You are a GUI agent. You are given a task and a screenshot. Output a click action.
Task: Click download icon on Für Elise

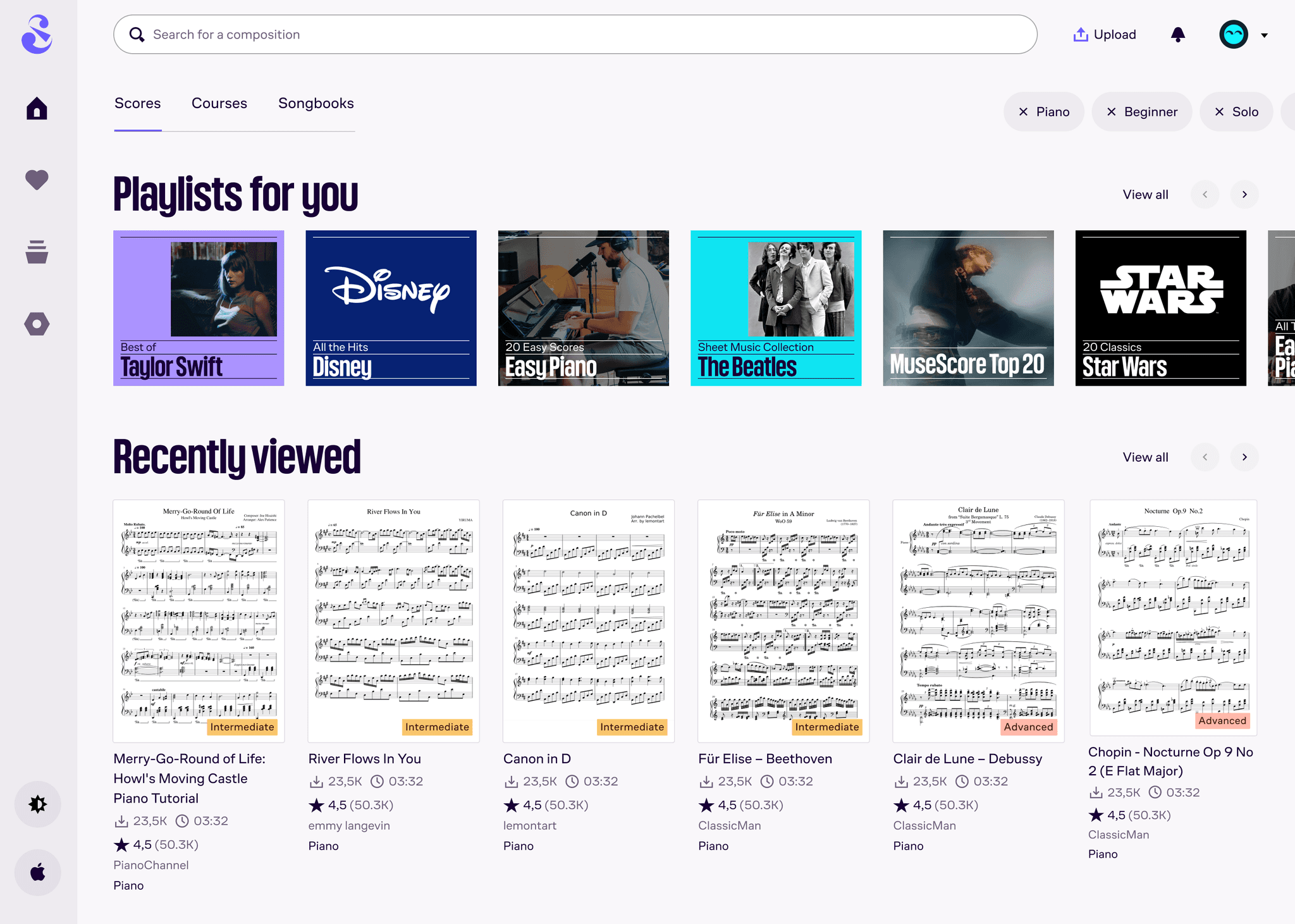pos(706,782)
